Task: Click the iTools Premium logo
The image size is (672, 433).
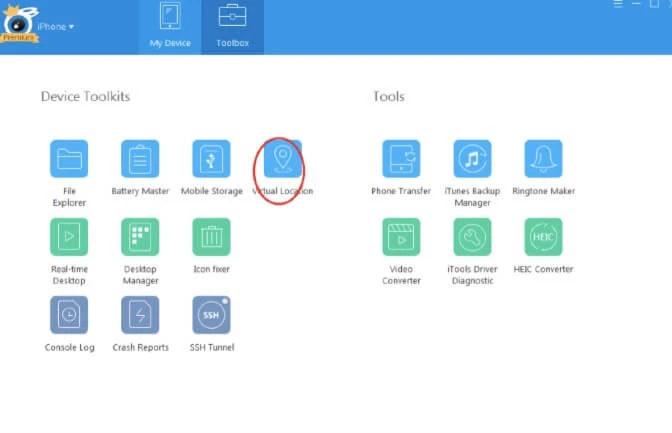Action: coord(19,24)
